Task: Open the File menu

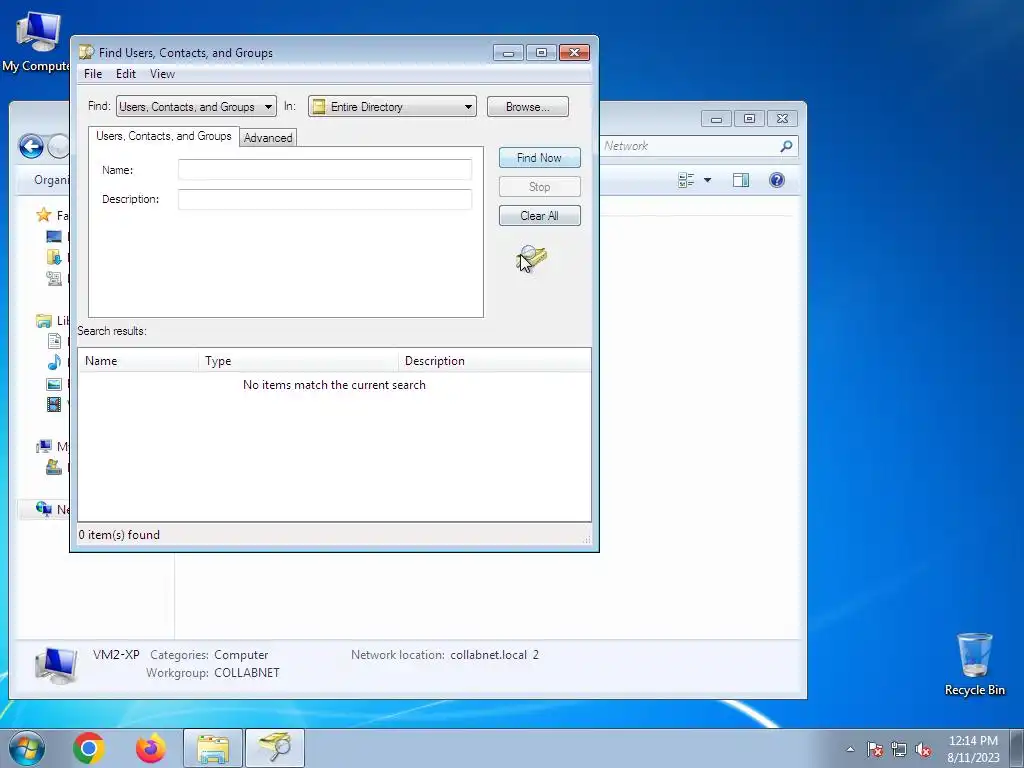Action: tap(93, 74)
